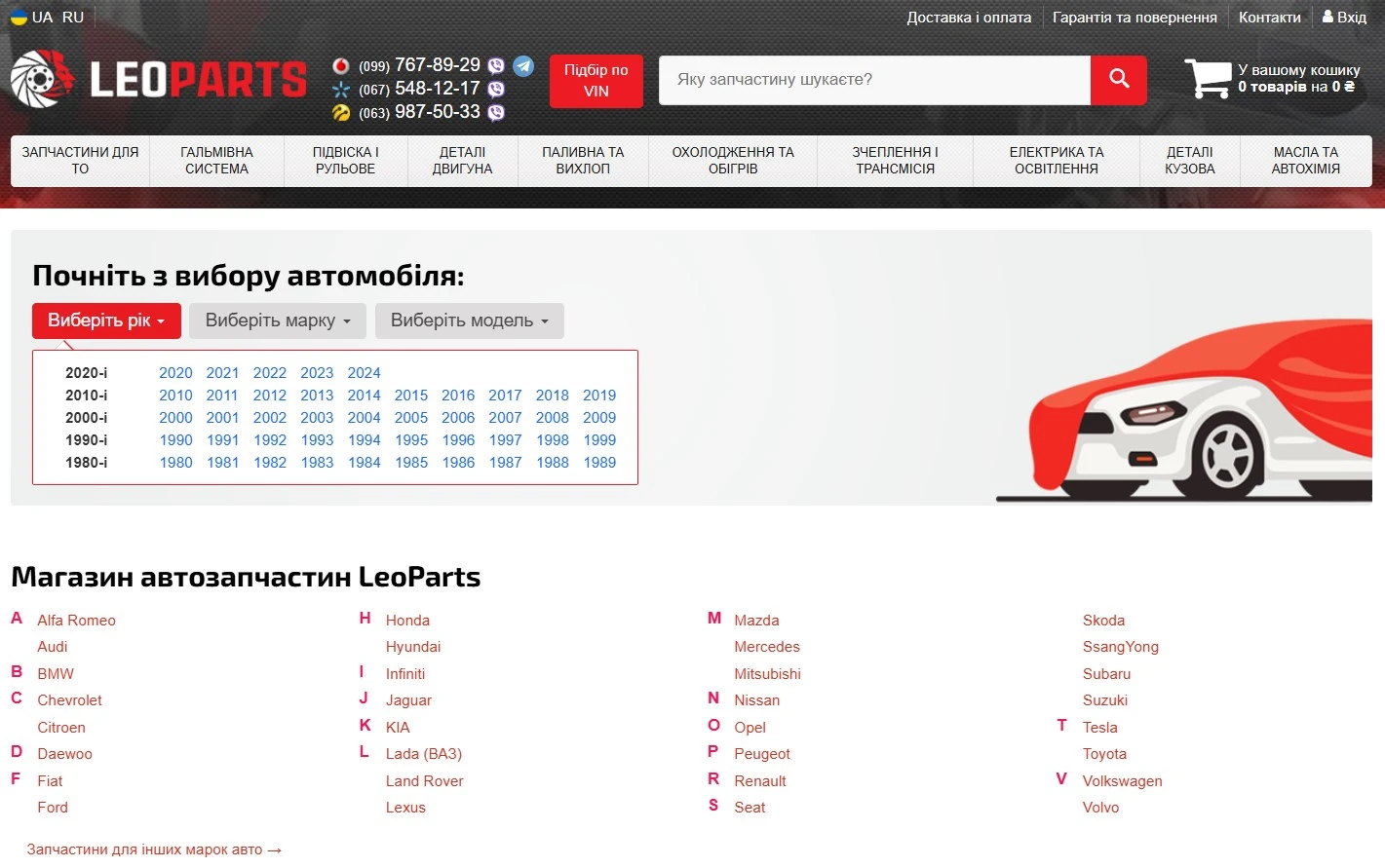Open the shopping cart icon
The width and height of the screenshot is (1385, 868).
(1208, 79)
